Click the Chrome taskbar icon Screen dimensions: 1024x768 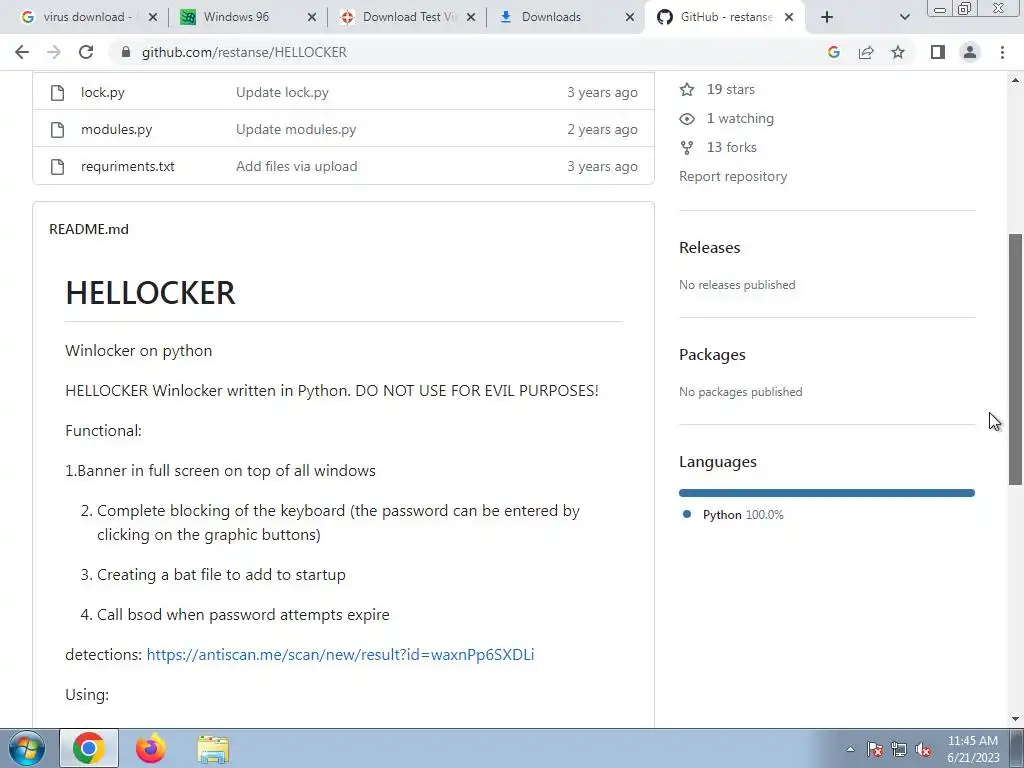coord(89,748)
